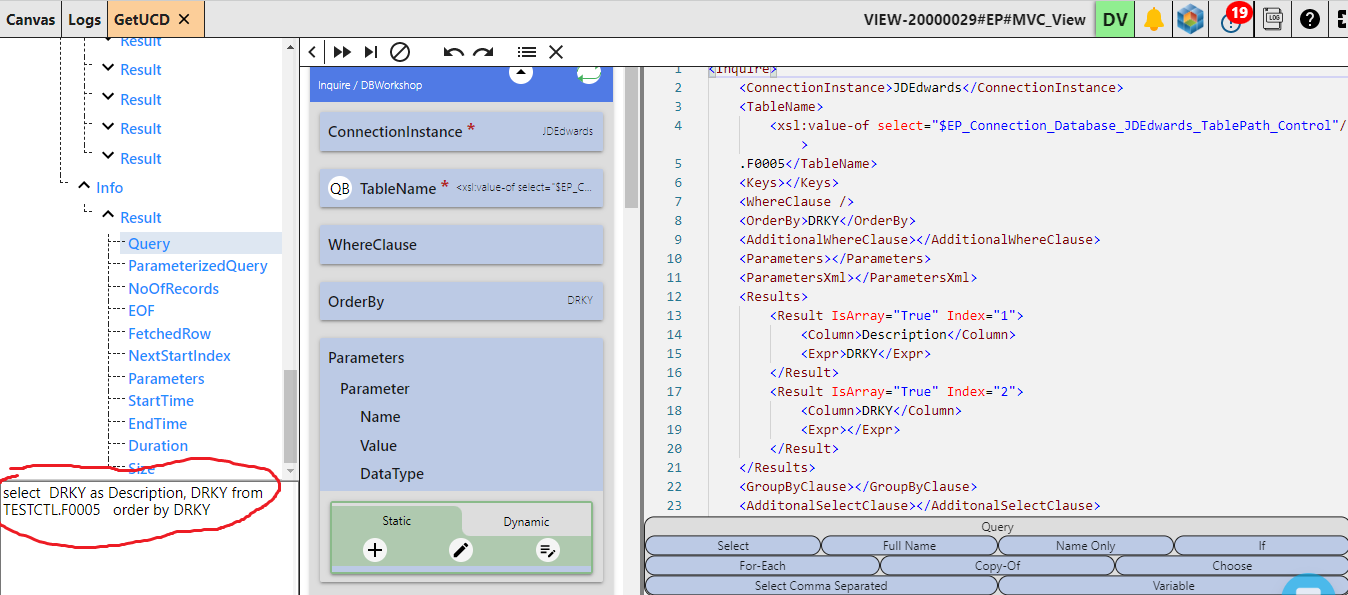Click the Full Name button
This screenshot has width=1348, height=595.
(909, 546)
